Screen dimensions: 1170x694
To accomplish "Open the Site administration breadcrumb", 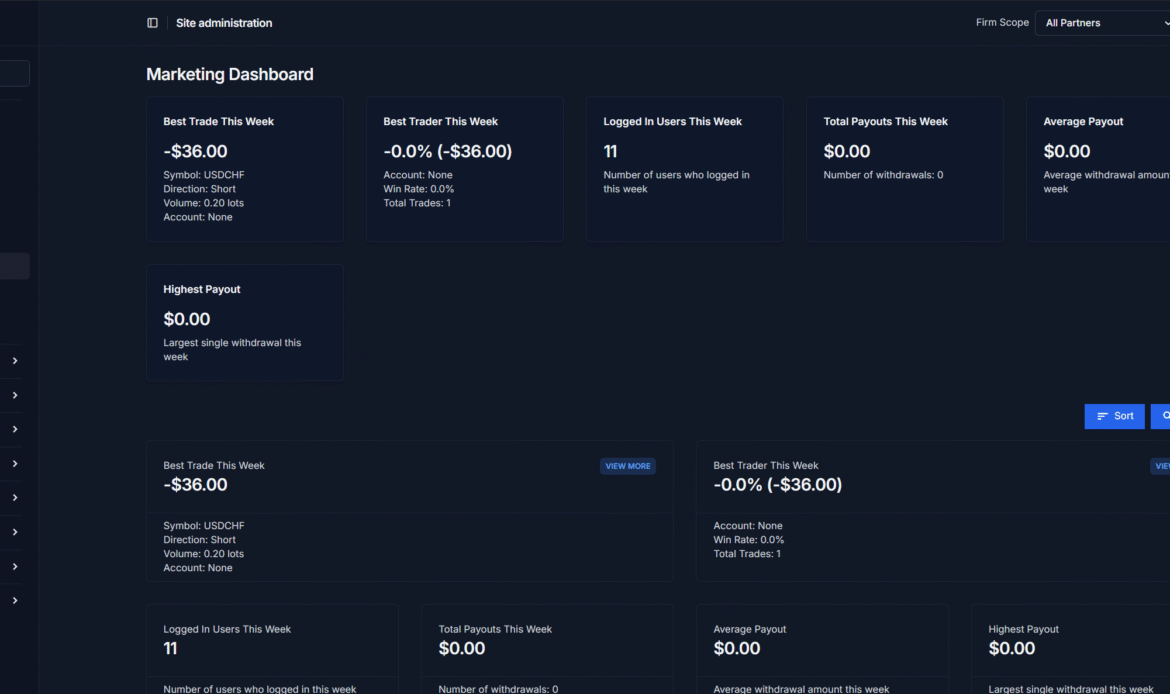I will coord(224,23).
